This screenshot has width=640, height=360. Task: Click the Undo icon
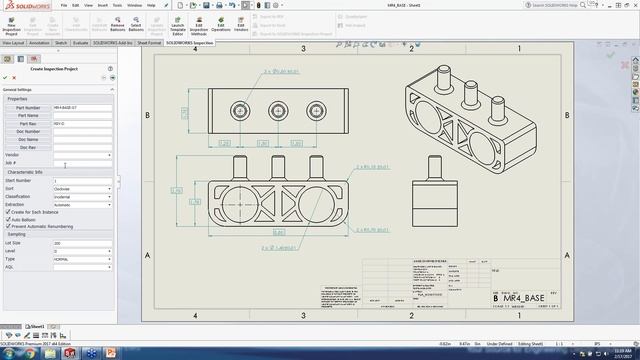coord(232,5)
